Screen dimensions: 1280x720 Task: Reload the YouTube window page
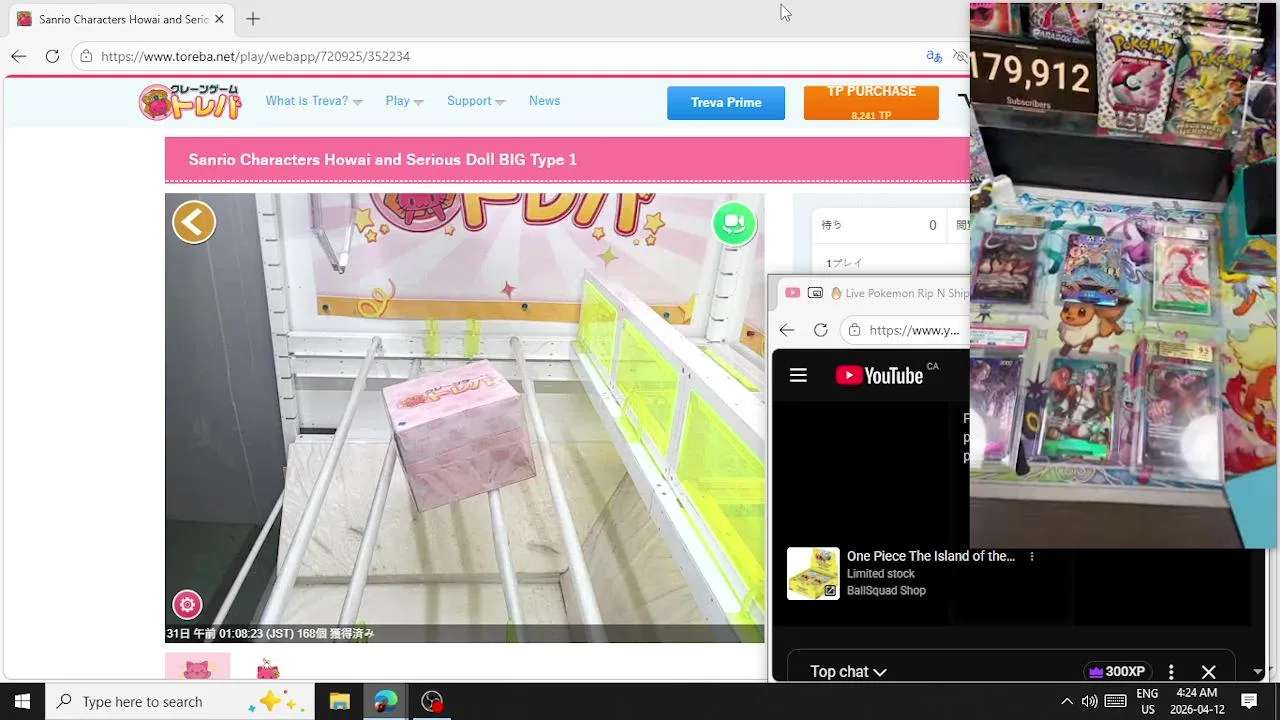[820, 330]
